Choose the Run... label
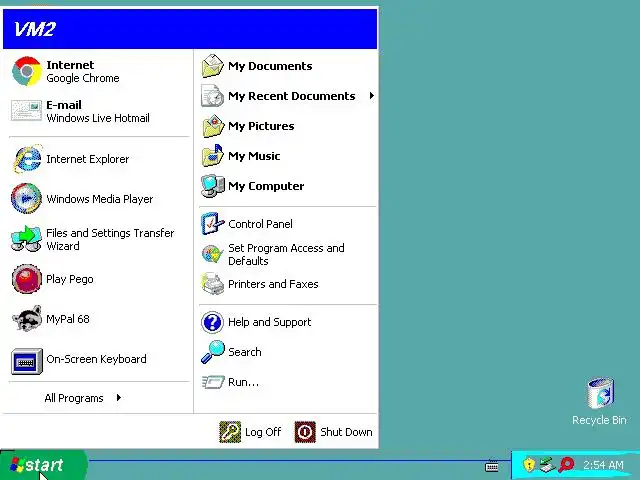The width and height of the screenshot is (640, 480). [243, 382]
